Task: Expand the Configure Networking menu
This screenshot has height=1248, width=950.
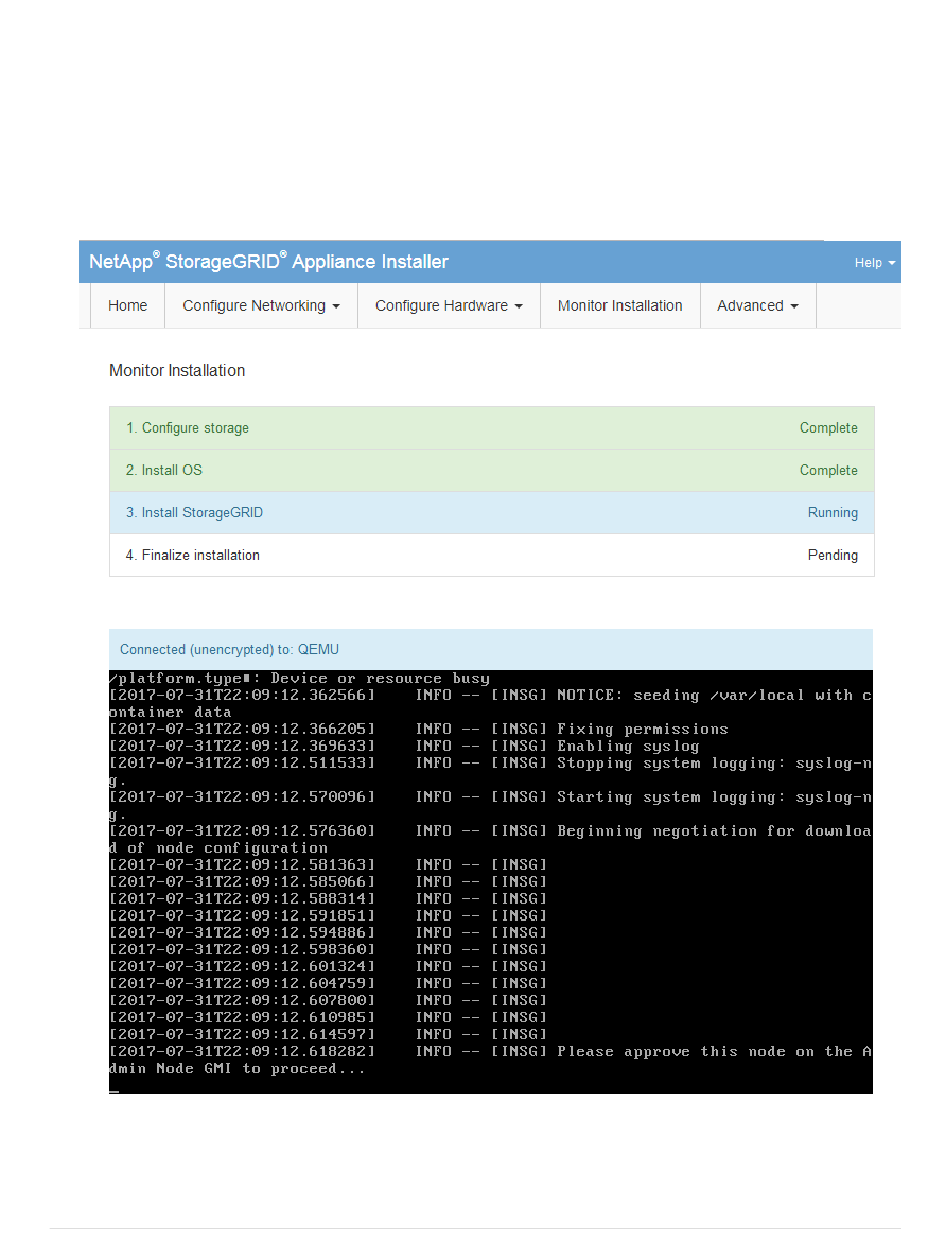Action: [261, 306]
